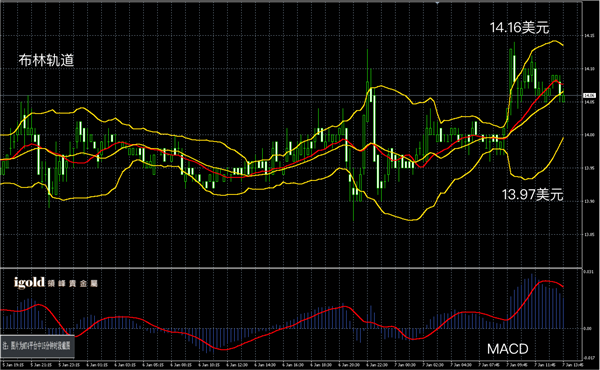
Task: Click the MACD 0.00 level axis label
Action: click(587, 328)
